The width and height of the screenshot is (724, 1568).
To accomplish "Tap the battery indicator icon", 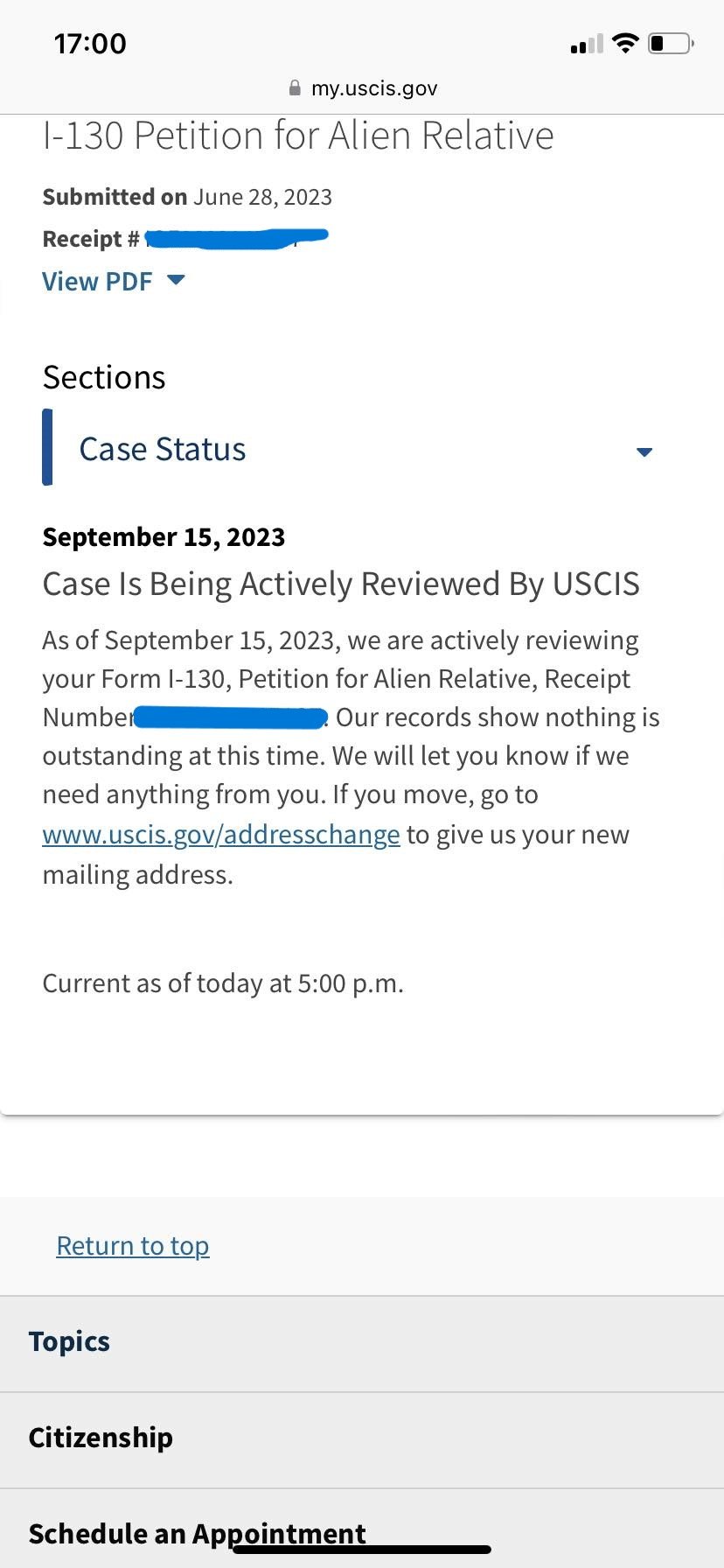I will [672, 43].
